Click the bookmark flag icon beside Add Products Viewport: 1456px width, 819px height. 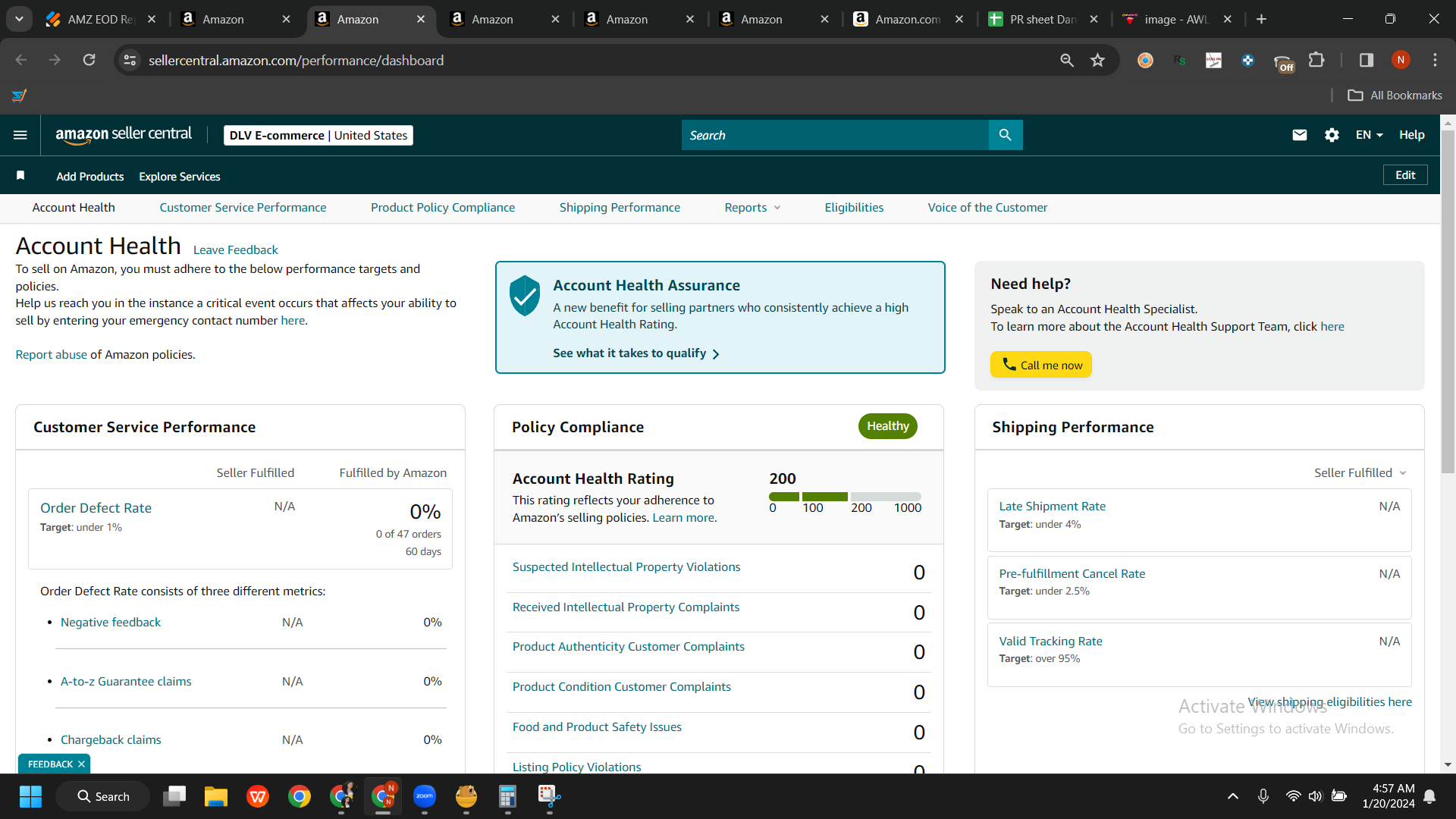20,176
